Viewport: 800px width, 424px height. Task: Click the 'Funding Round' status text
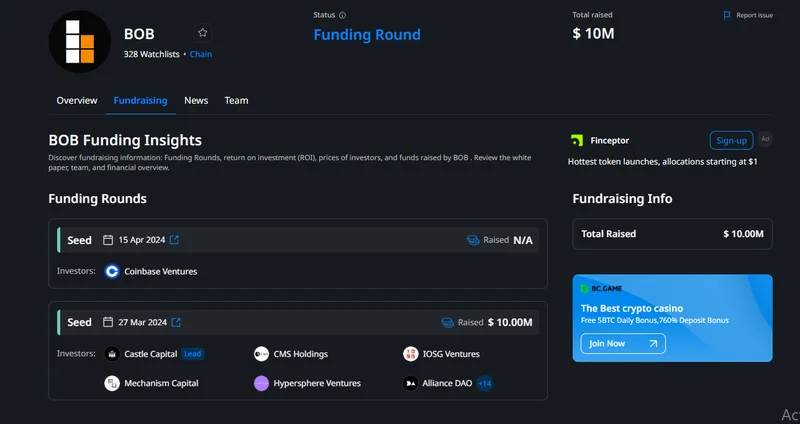point(367,35)
